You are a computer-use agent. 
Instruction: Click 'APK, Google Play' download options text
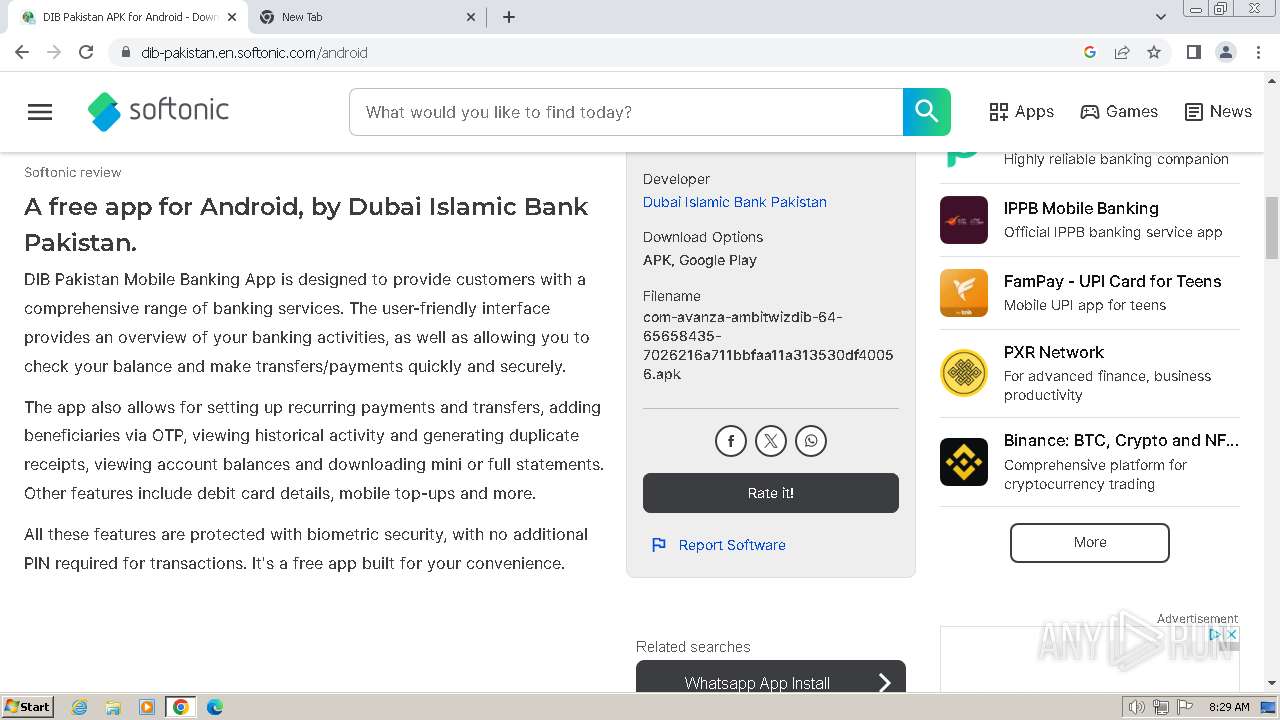click(x=700, y=260)
